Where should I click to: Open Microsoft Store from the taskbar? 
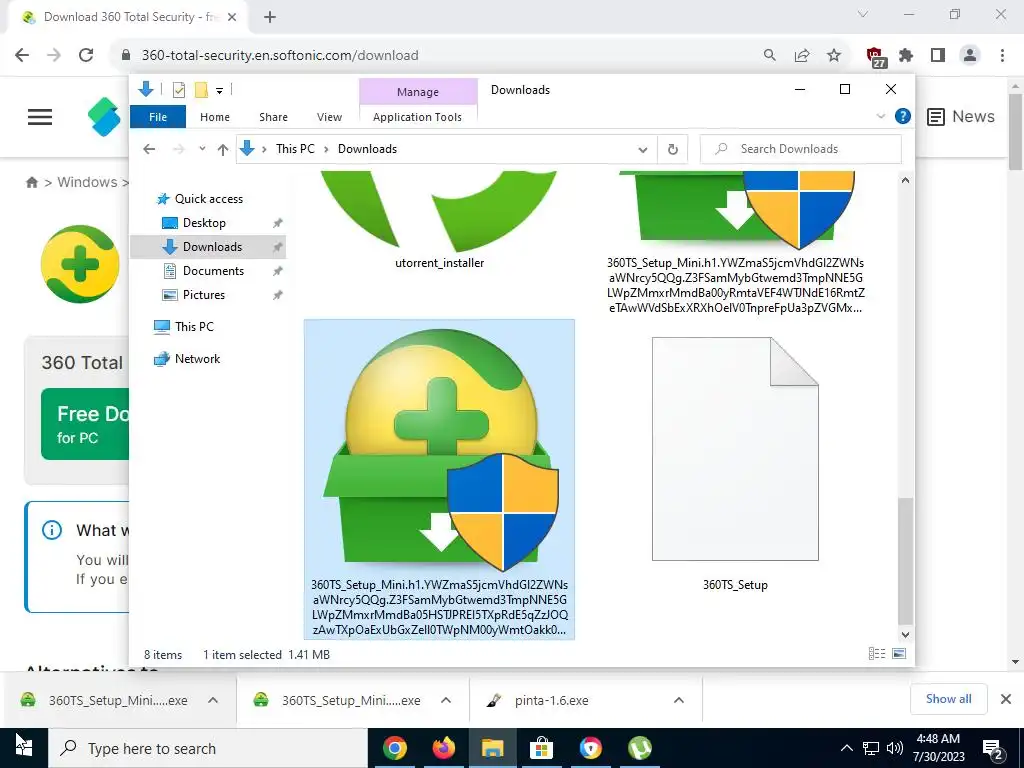541,748
